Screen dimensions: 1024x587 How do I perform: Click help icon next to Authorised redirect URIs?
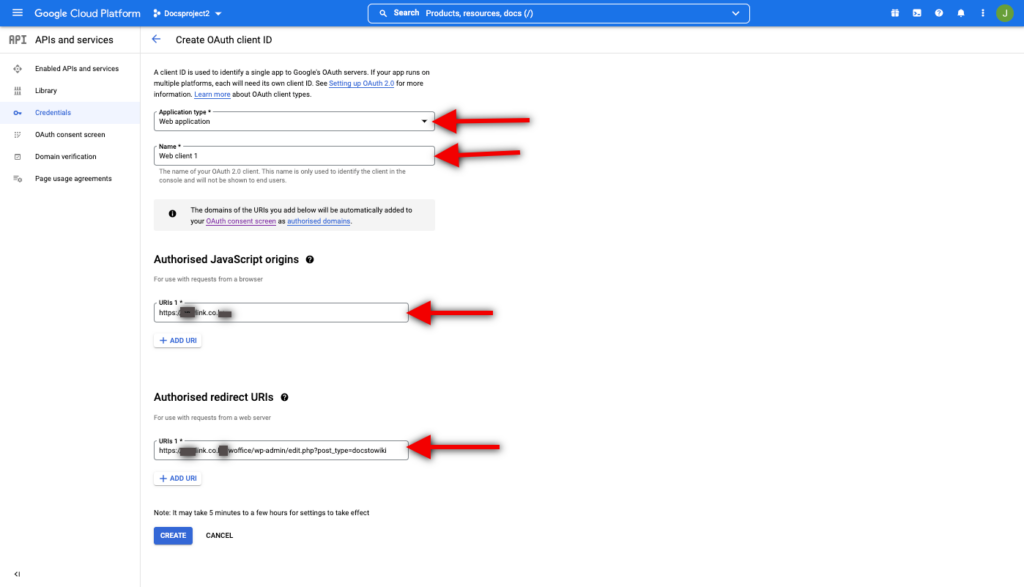click(285, 398)
